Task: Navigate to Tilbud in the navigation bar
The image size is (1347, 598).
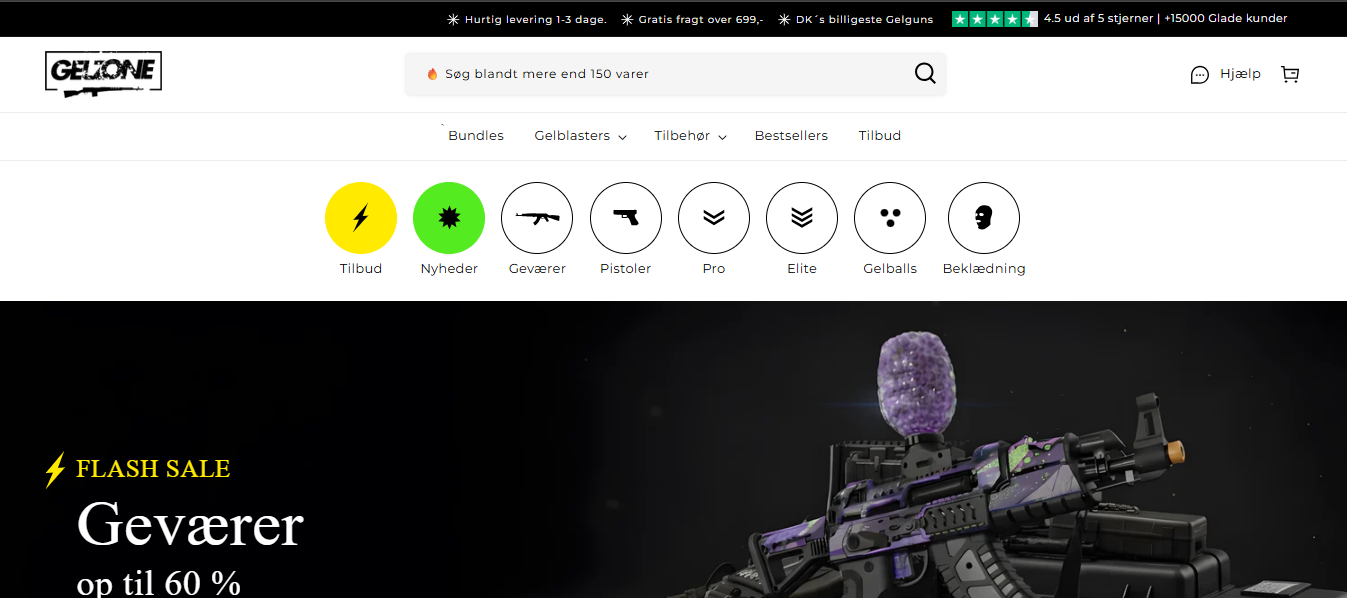Action: [879, 136]
